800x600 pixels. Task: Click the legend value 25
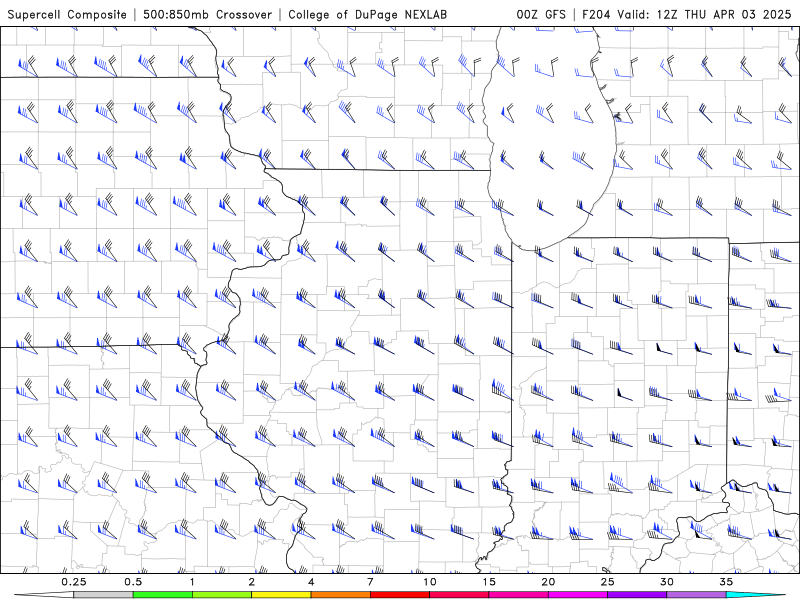click(x=608, y=582)
